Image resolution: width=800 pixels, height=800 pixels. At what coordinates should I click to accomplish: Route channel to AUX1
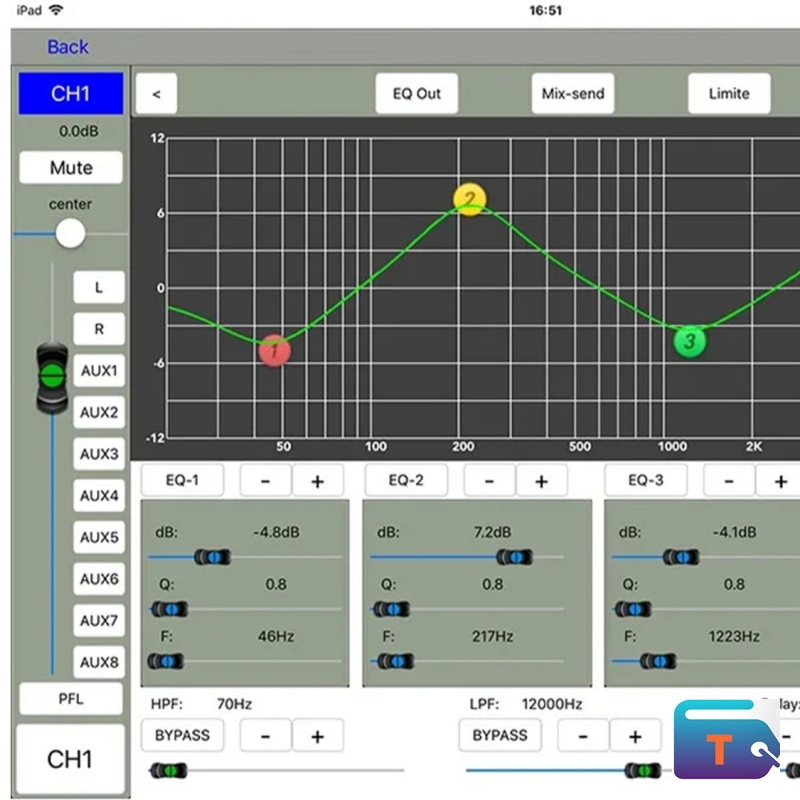99,371
